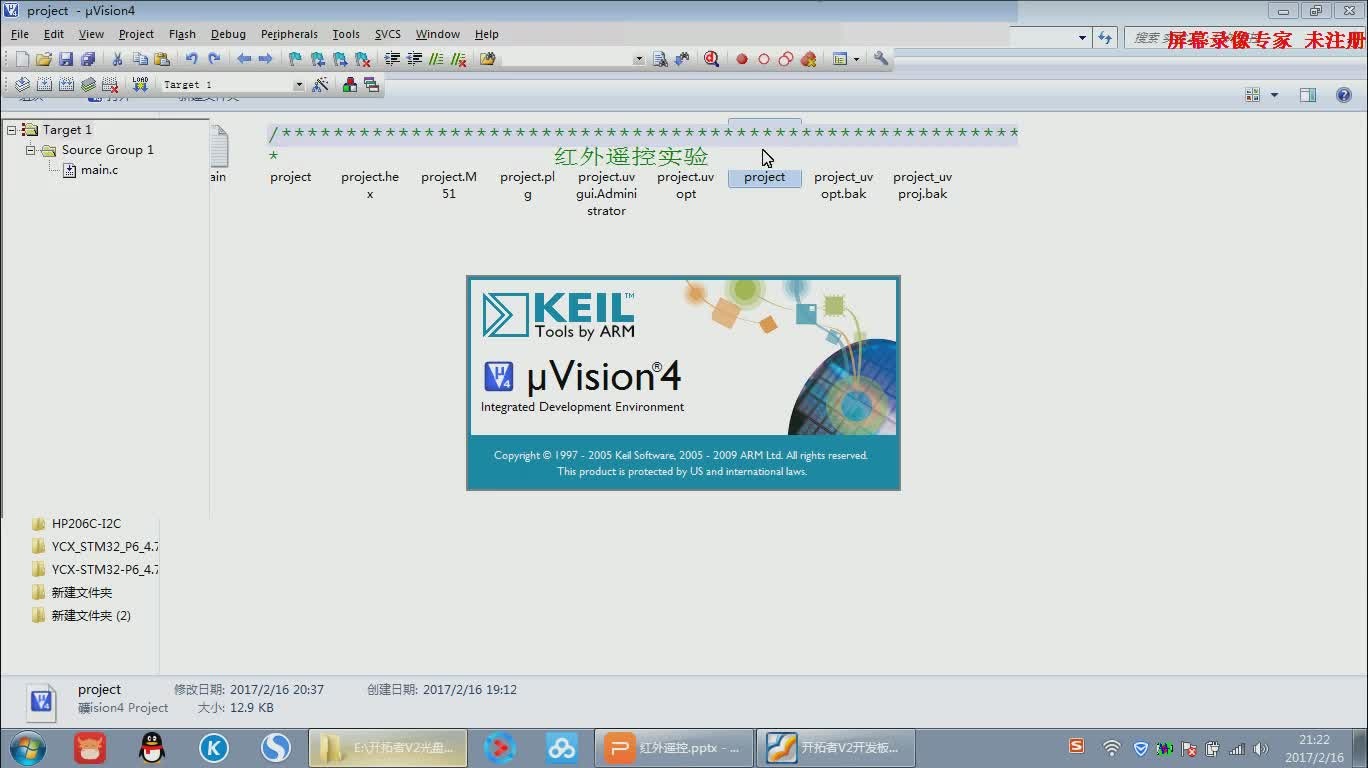Click the Windows Start button

(x=27, y=747)
